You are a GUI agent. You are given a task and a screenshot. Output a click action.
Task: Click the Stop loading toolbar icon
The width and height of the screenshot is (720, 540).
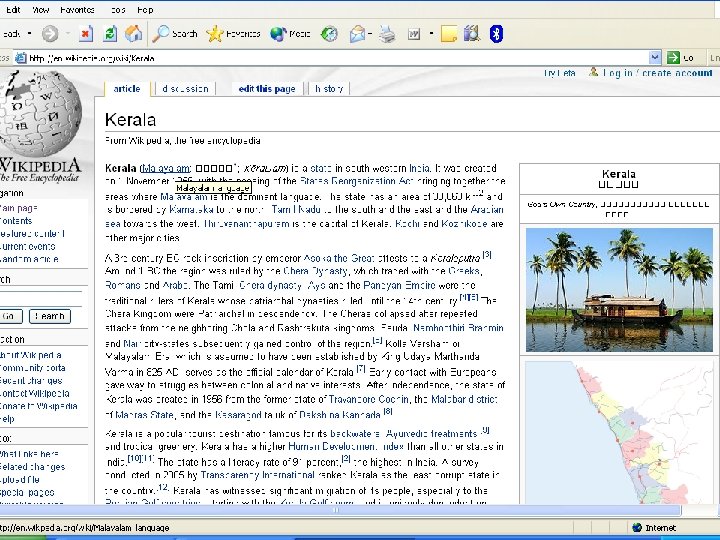[x=85, y=33]
